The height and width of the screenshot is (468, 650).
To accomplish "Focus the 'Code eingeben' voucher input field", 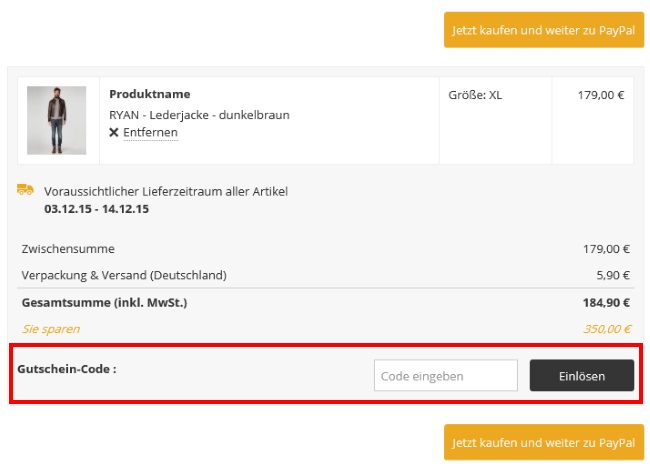I will pos(446,376).
